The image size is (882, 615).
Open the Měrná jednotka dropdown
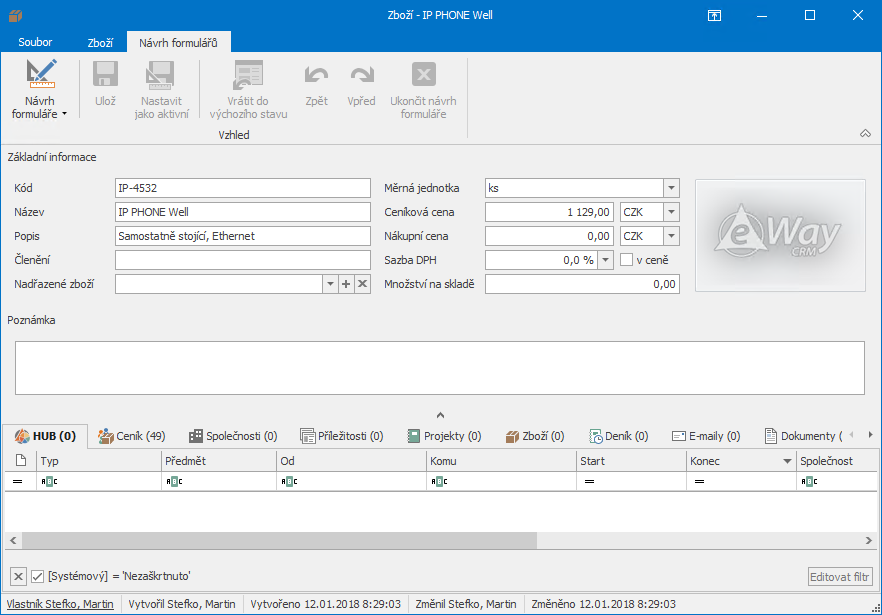click(671, 188)
